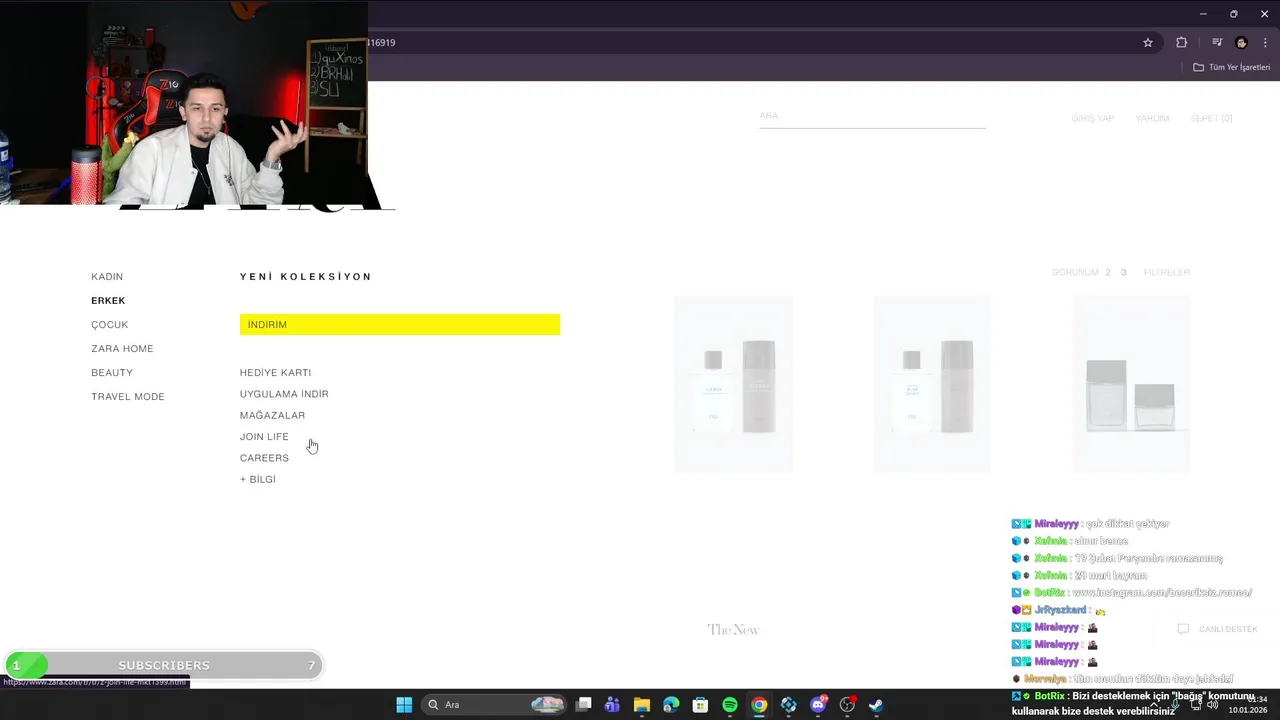Open the Chrome three-dot menu
Screen dimensions: 1280x720
click(1266, 43)
